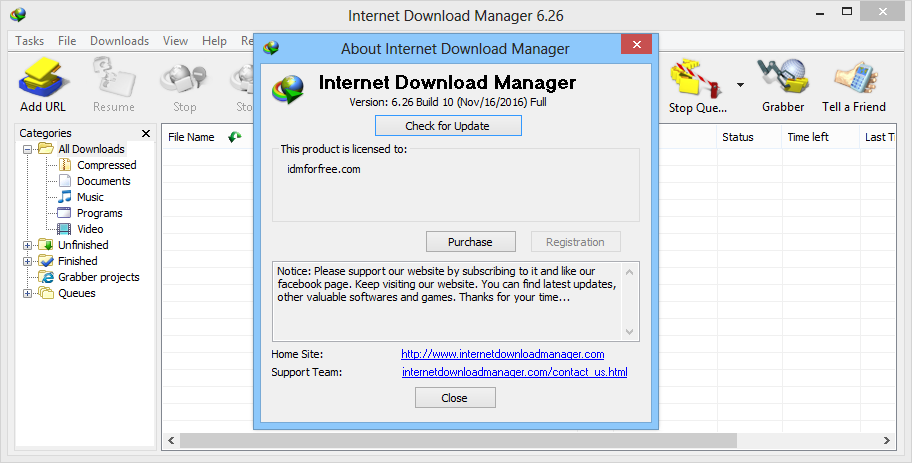Viewport: 912px width, 463px height.
Task: Click the horizontal scrollbar thumb in download list
Action: [x=458, y=440]
